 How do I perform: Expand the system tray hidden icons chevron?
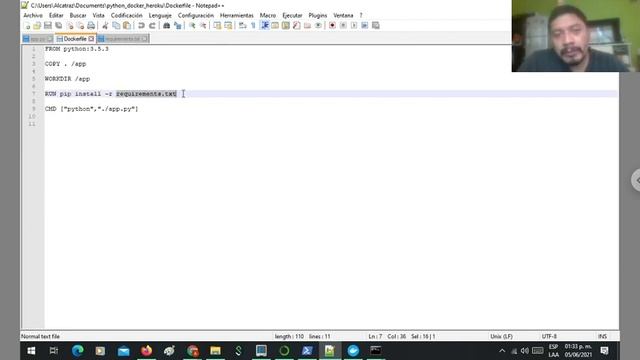point(502,351)
